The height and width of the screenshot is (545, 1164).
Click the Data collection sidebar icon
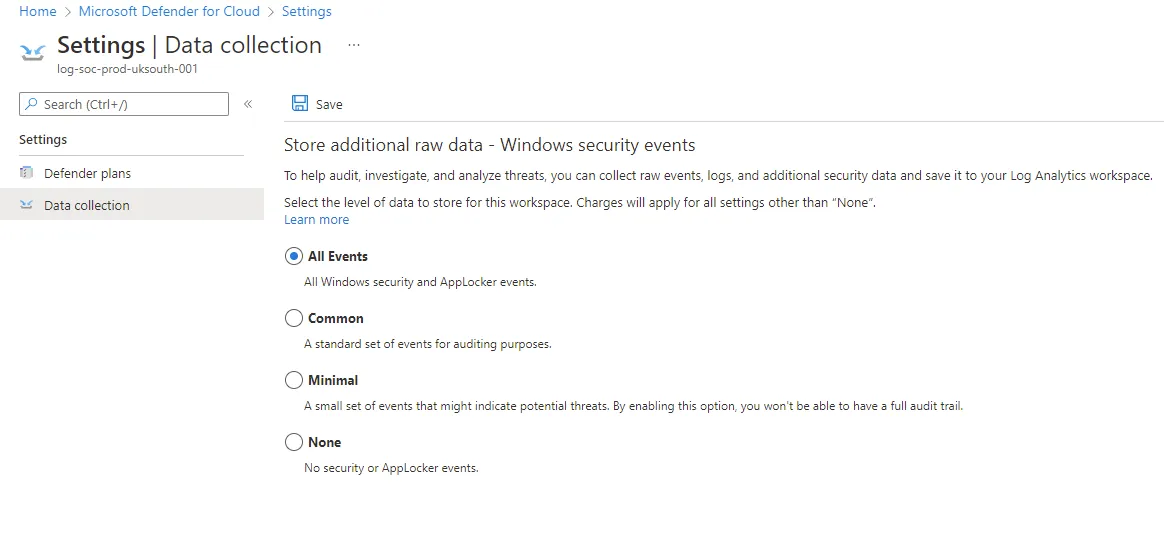pyautogui.click(x=27, y=205)
